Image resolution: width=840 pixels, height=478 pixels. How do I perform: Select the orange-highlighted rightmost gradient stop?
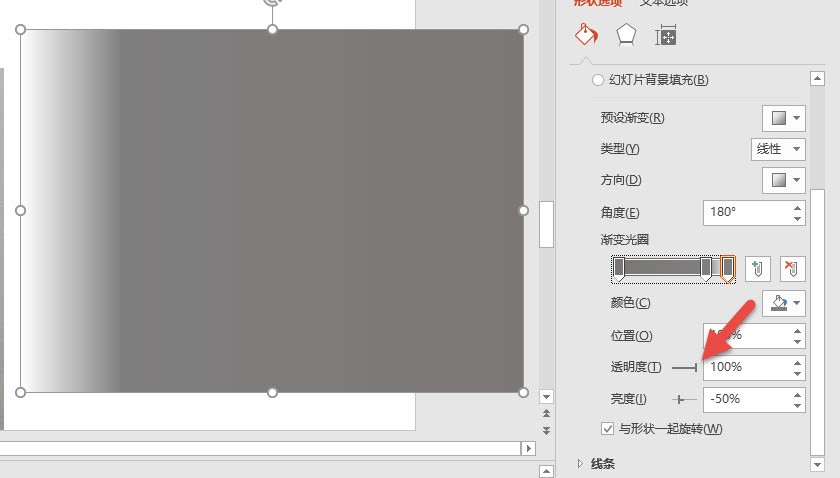click(x=727, y=268)
